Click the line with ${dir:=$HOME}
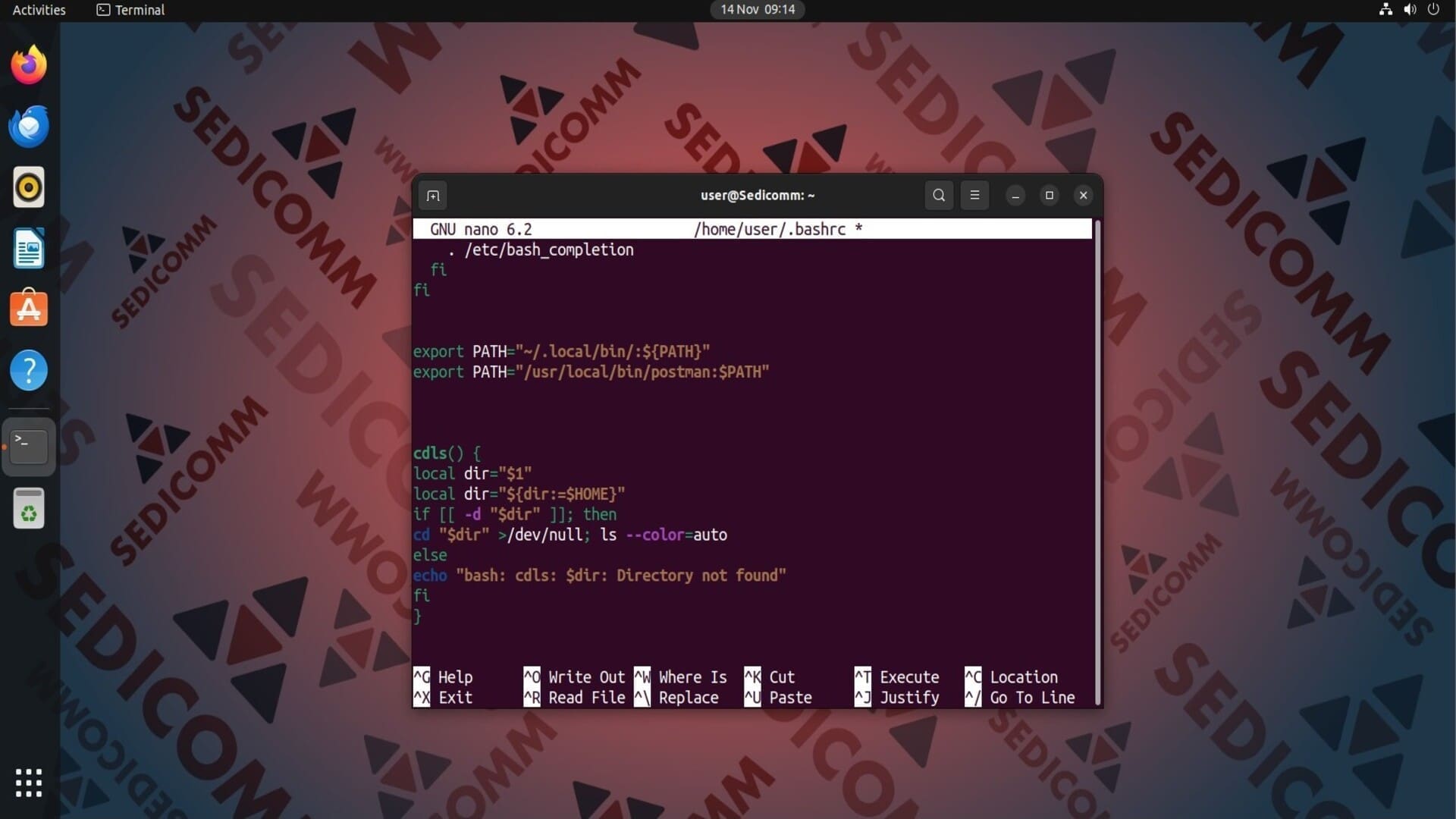 point(519,494)
